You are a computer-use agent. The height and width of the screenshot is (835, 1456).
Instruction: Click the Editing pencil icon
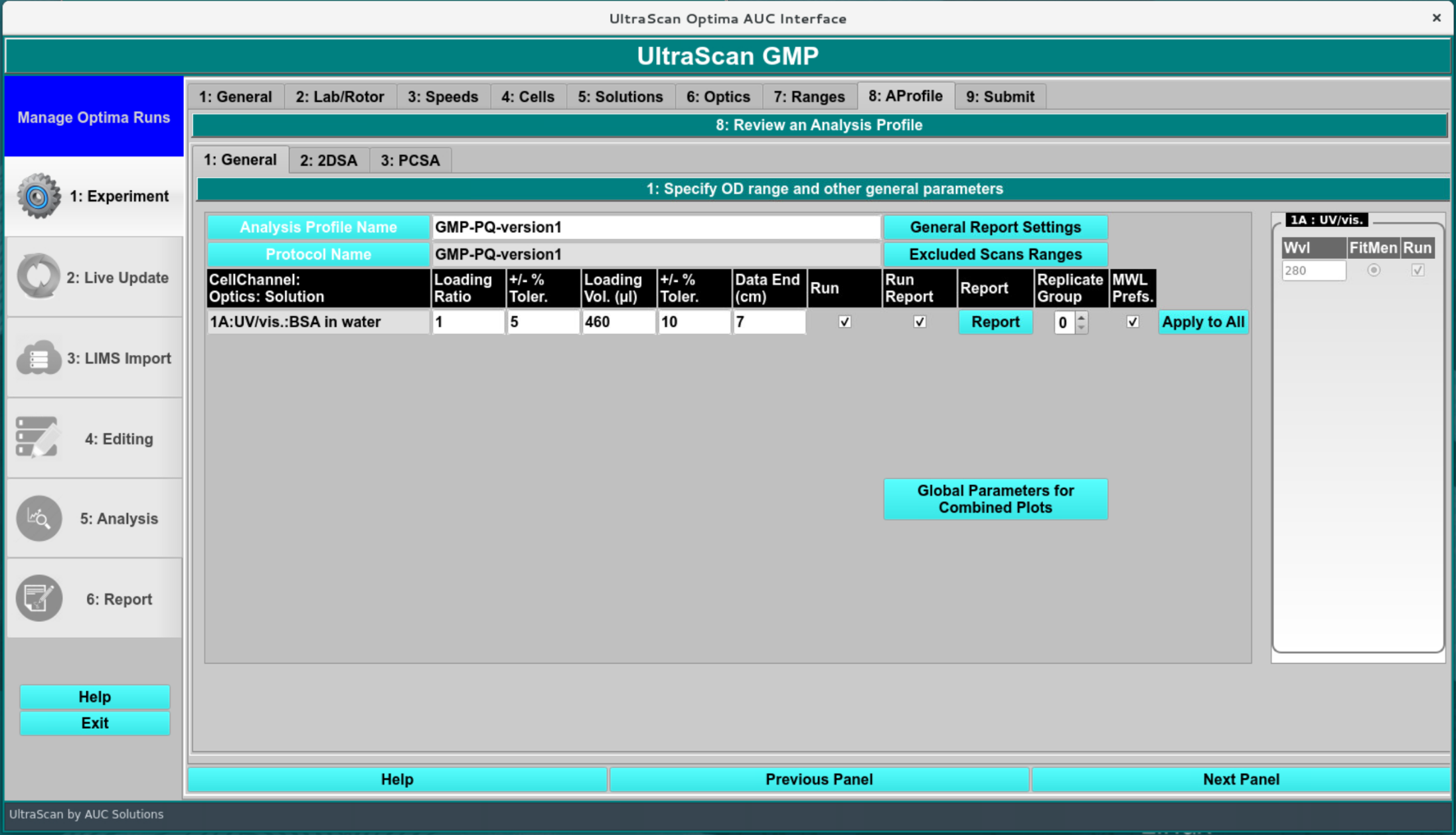pyautogui.click(x=38, y=438)
